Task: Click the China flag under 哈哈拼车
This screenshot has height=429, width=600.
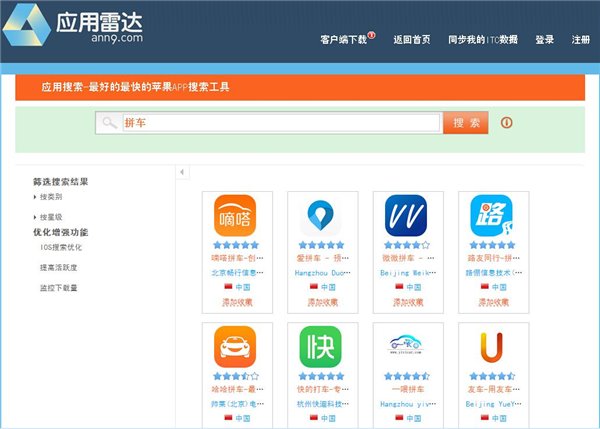Action: [228, 418]
